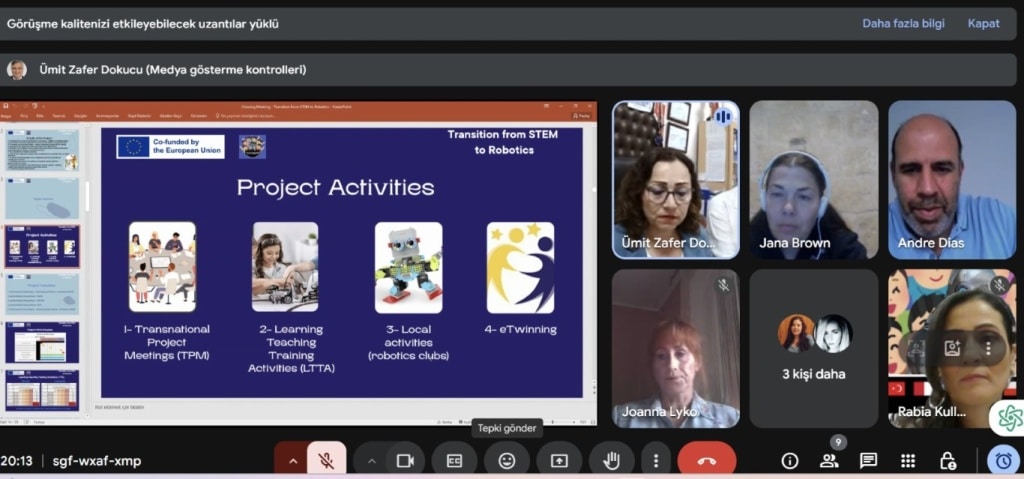The width and height of the screenshot is (1024, 479).
Task: Click the present screen icon
Action: (559, 460)
